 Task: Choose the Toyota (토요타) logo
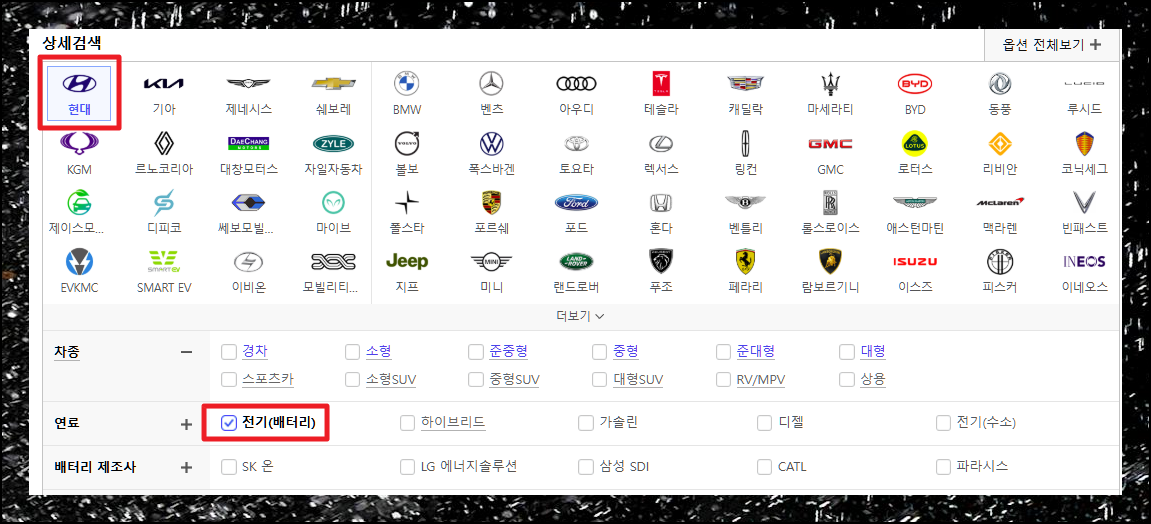pos(576,142)
